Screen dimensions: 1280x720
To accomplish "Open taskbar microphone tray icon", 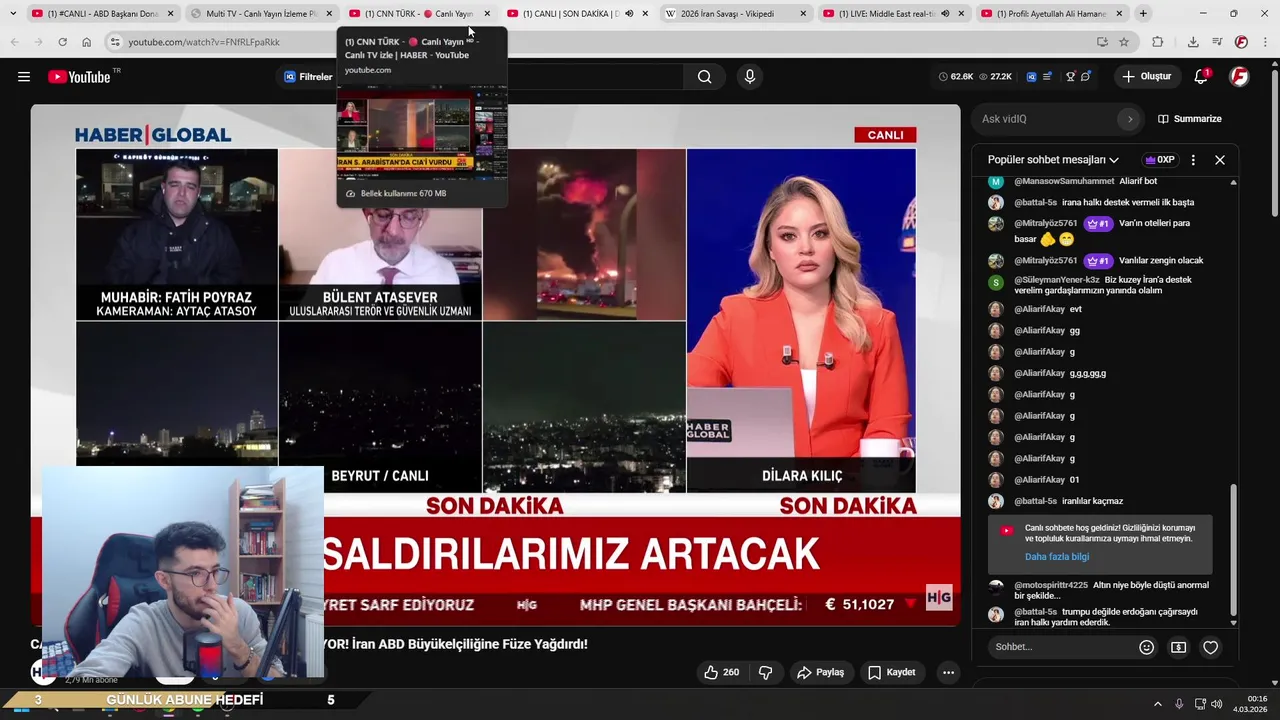I will tap(1179, 704).
